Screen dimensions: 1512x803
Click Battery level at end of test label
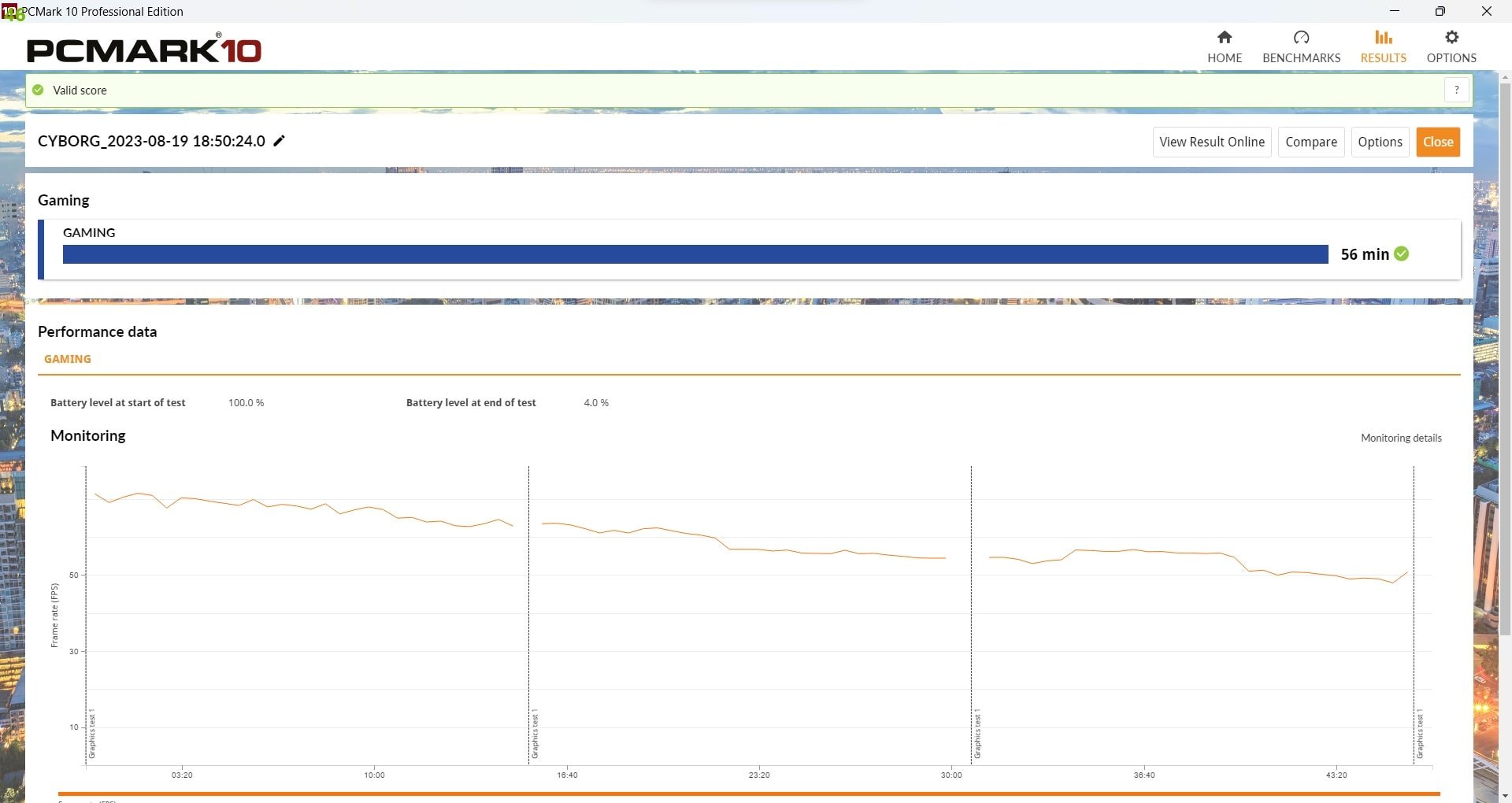(471, 402)
